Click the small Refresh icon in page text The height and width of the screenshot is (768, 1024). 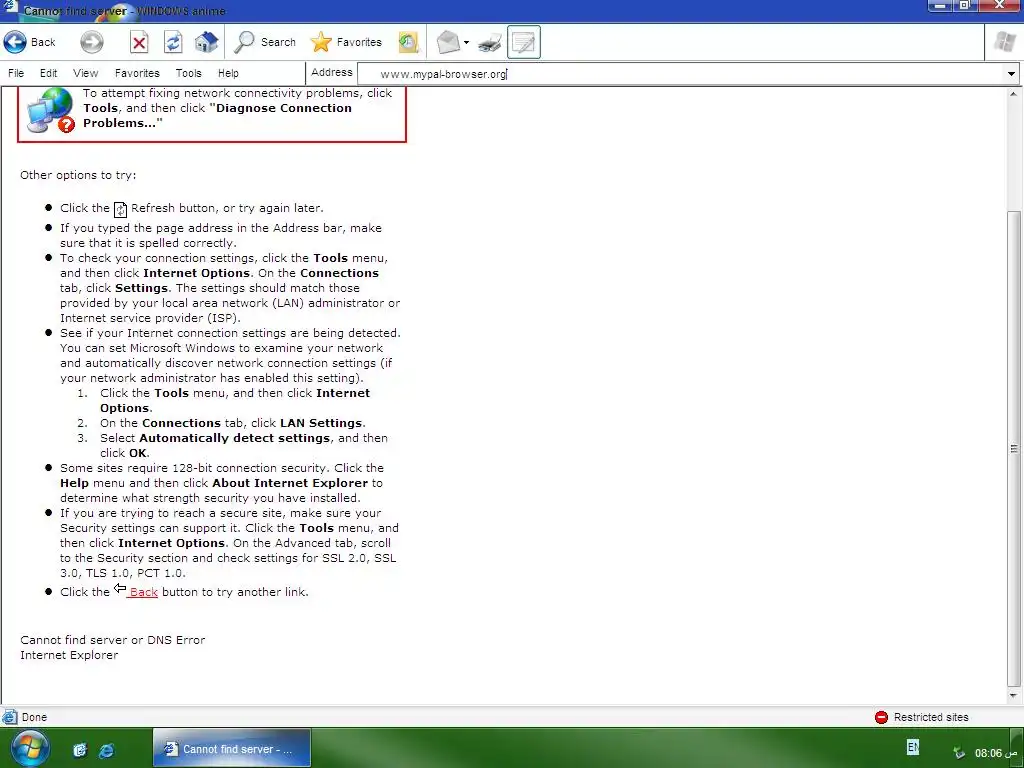point(120,209)
